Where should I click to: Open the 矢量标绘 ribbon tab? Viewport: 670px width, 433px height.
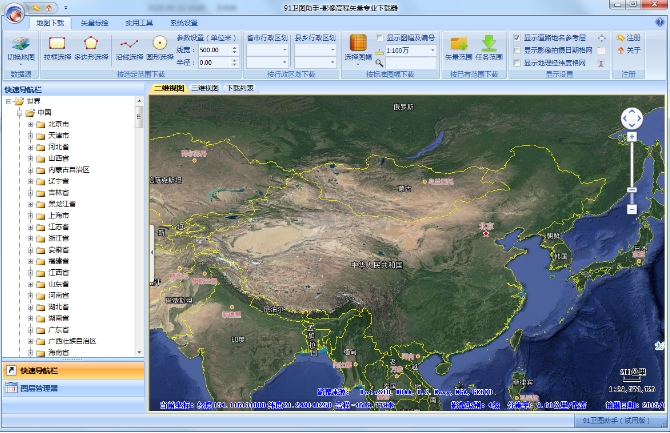94,23
